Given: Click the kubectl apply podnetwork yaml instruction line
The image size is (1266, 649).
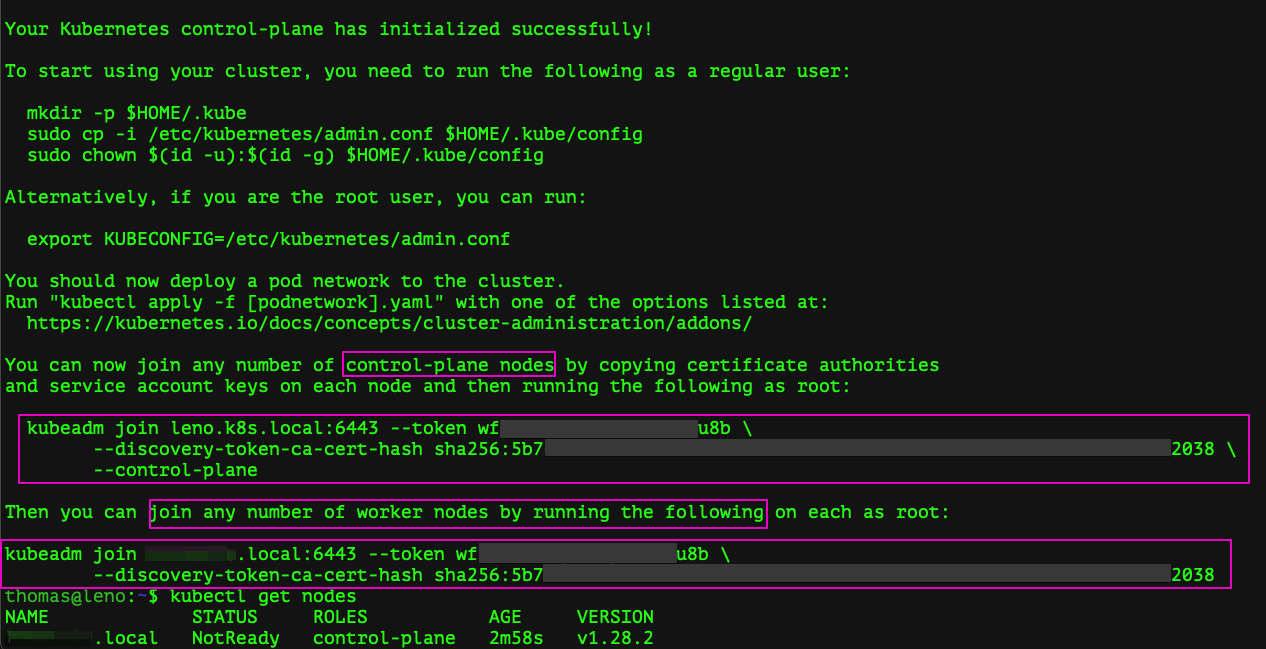Looking at the screenshot, I should pyautogui.click(x=417, y=302).
